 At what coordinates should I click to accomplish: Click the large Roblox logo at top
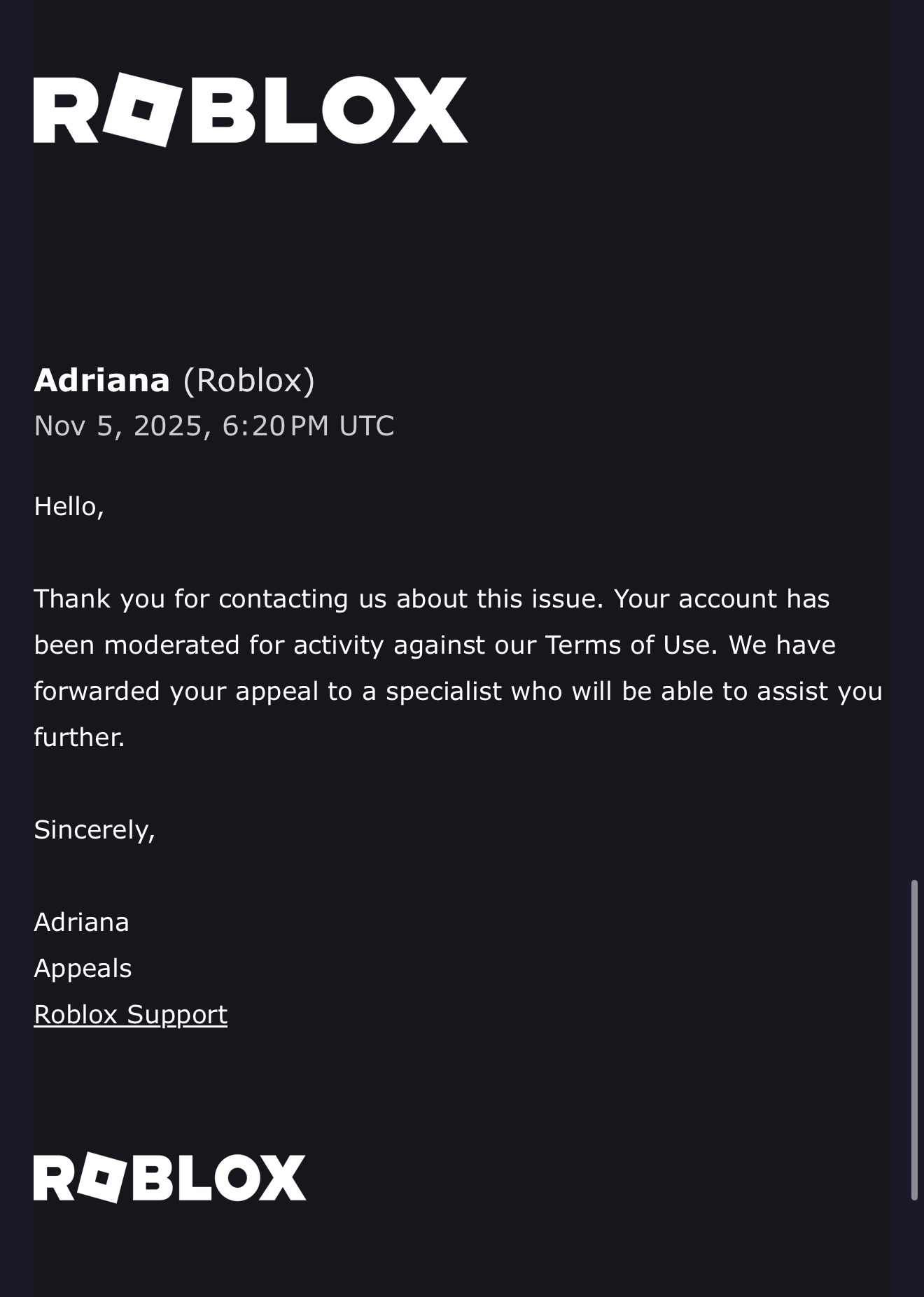point(250,110)
